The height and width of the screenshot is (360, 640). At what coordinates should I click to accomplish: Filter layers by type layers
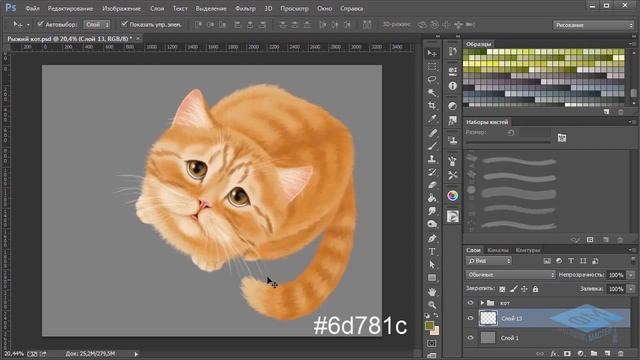[x=571, y=261]
